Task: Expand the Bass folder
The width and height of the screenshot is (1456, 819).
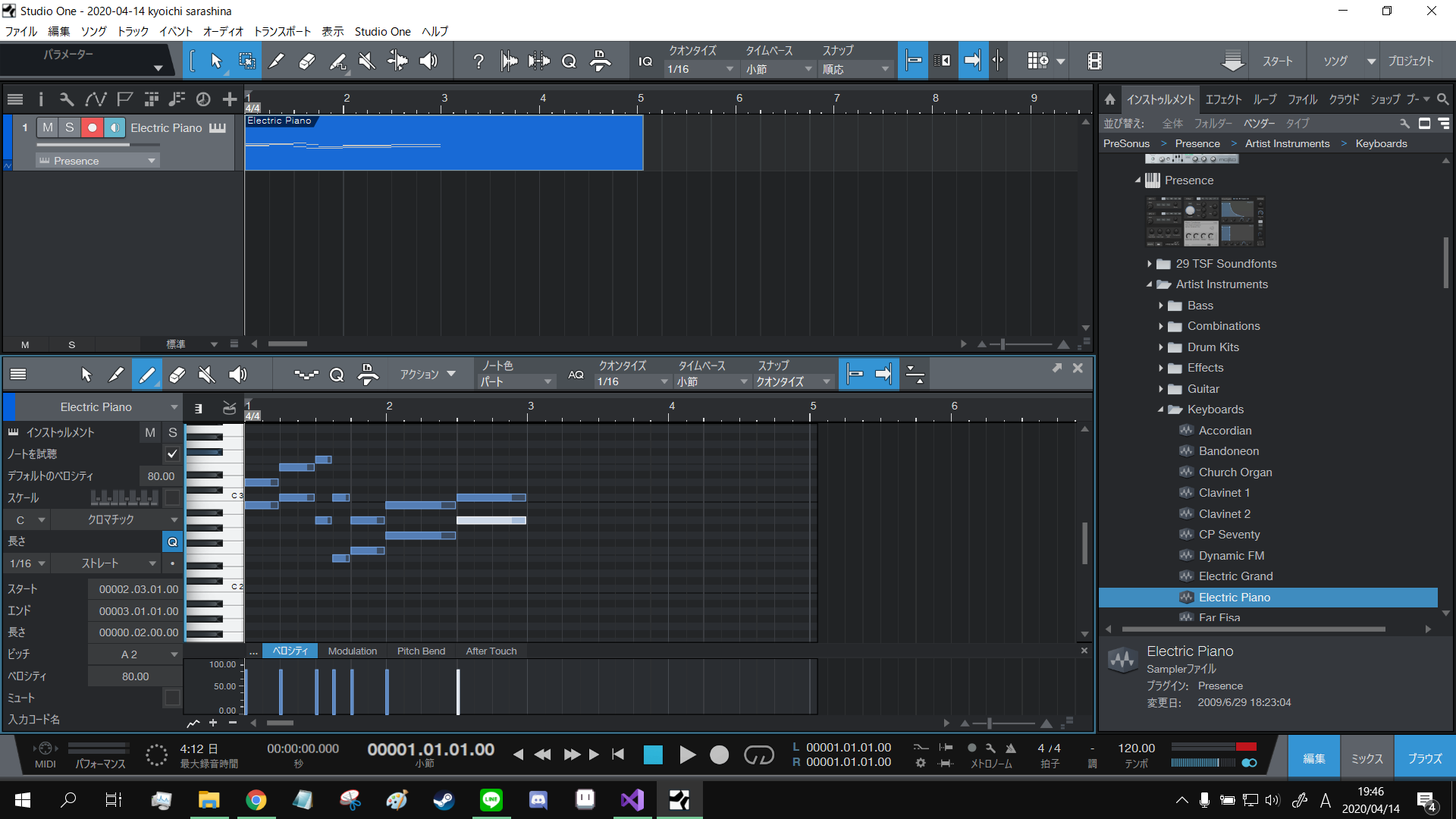Action: click(x=1160, y=306)
